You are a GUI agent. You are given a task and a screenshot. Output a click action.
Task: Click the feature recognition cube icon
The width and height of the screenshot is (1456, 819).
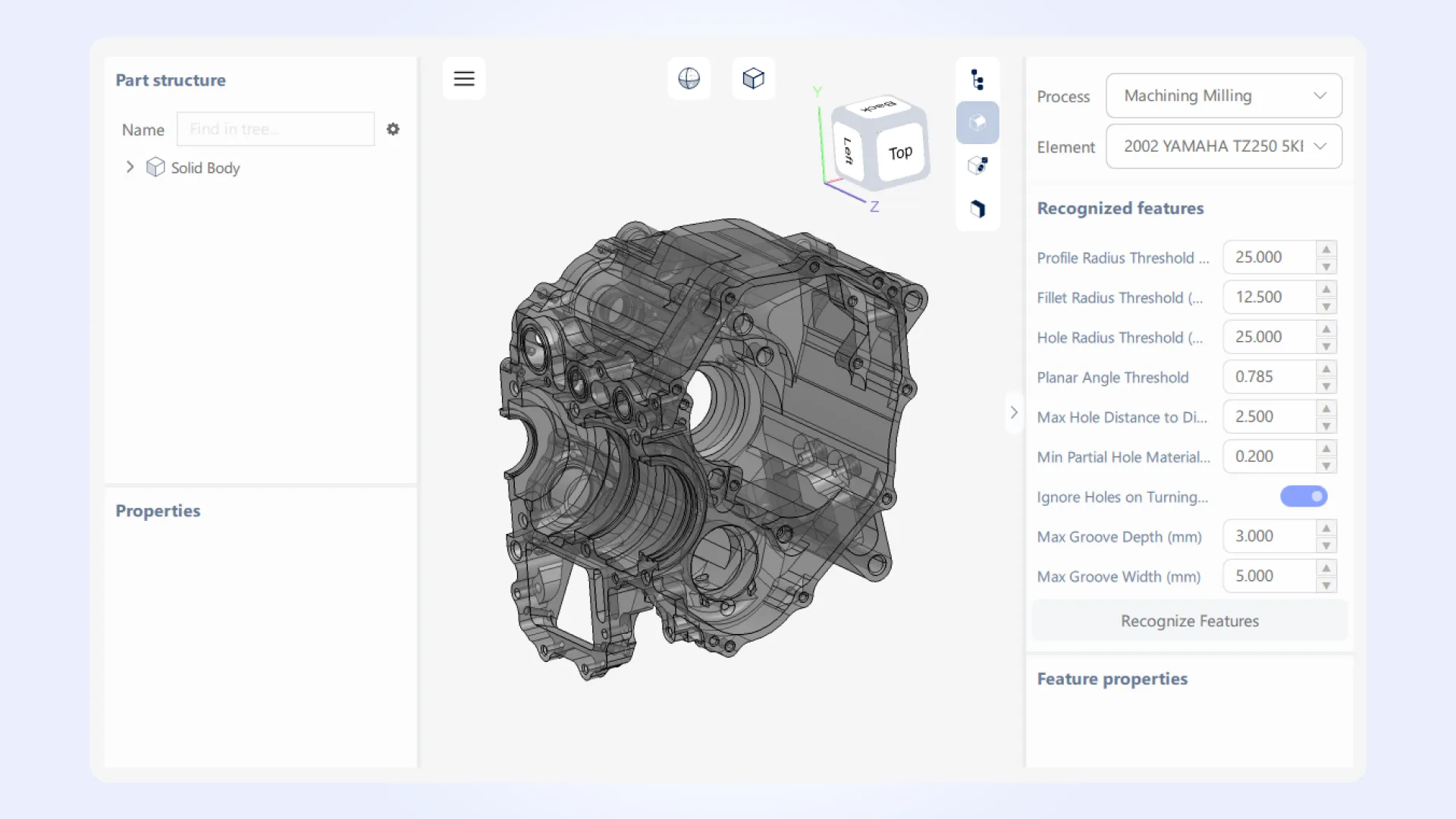[977, 165]
